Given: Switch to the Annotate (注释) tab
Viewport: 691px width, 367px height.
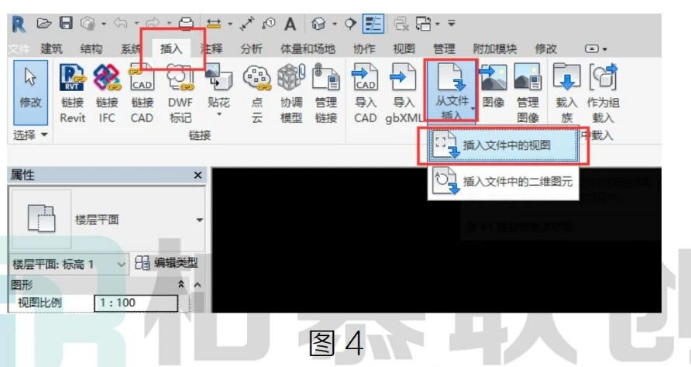Looking at the screenshot, I should 212,48.
